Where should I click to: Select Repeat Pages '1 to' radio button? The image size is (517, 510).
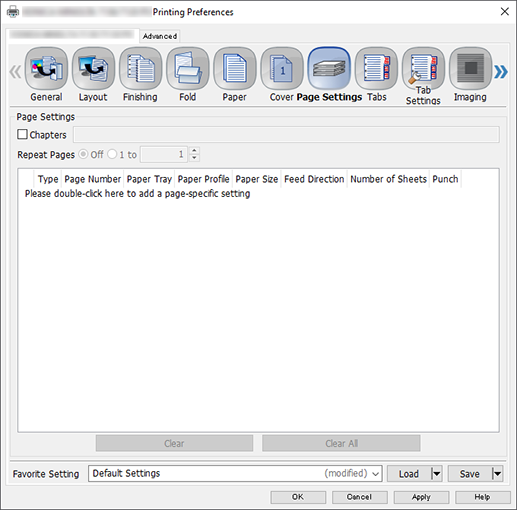tap(112, 154)
